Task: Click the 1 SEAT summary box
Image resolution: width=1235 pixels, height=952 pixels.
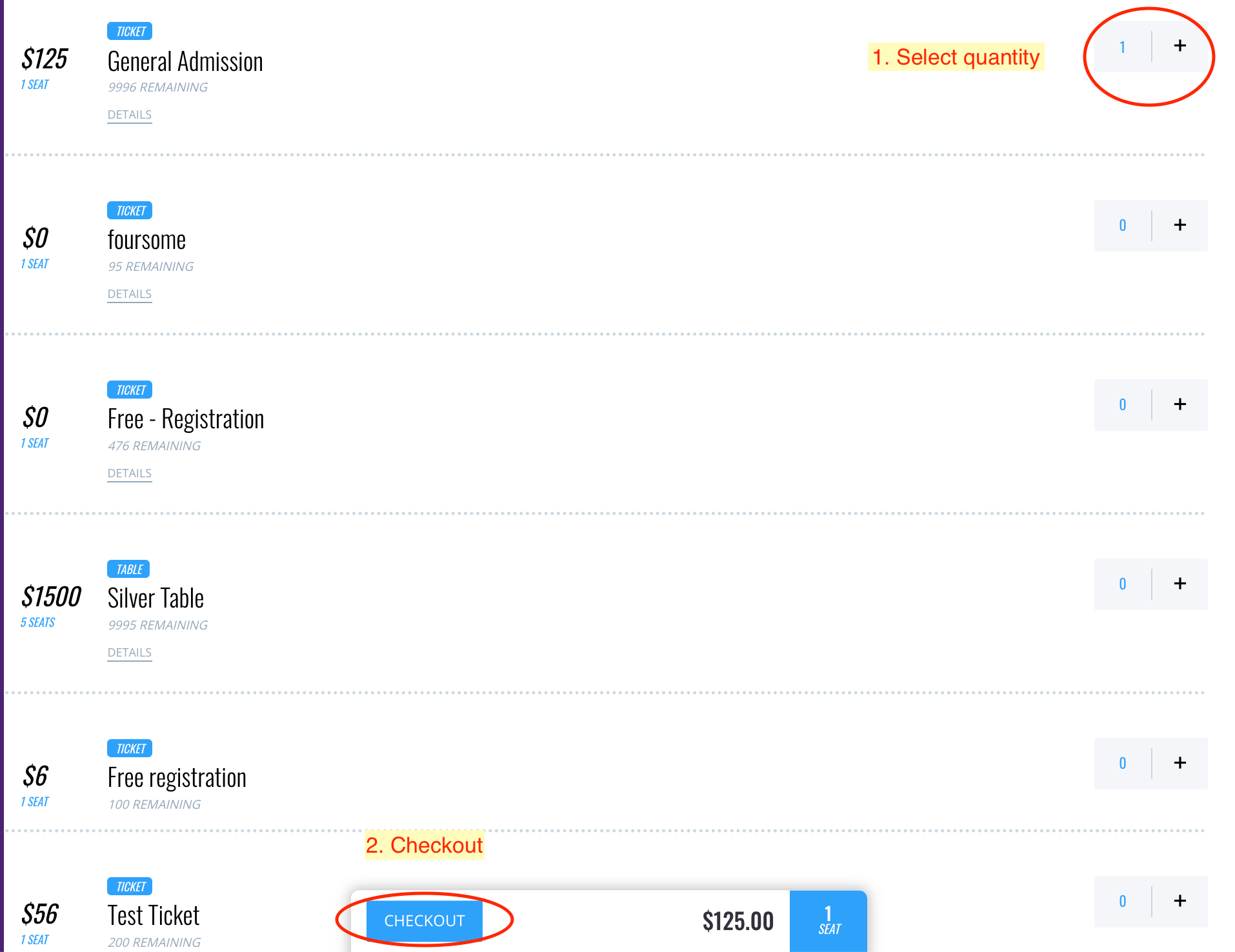Action: [x=828, y=921]
